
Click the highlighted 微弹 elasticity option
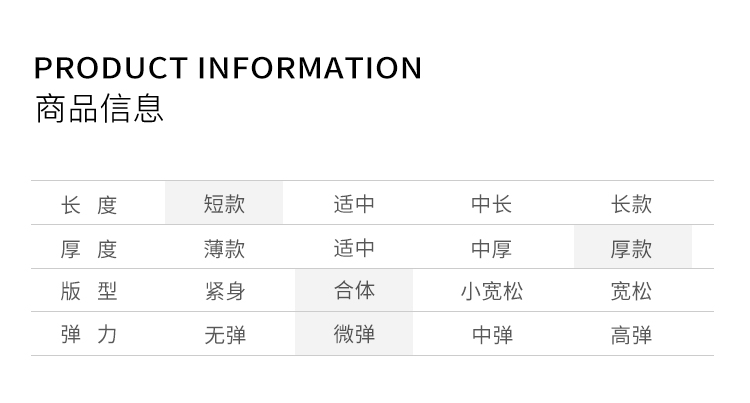(354, 335)
